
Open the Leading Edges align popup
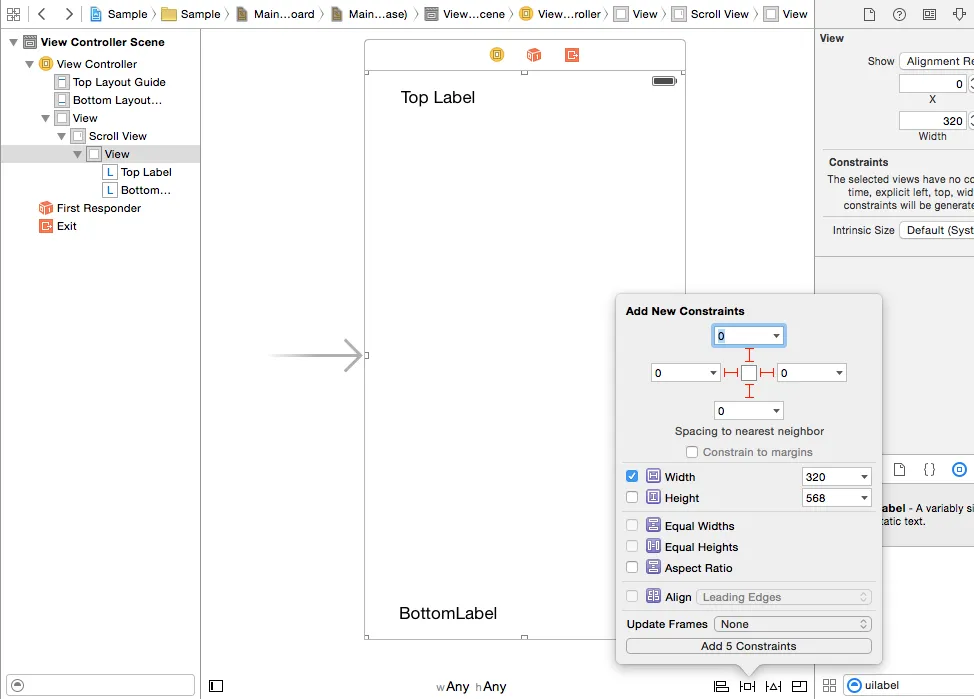coord(784,597)
